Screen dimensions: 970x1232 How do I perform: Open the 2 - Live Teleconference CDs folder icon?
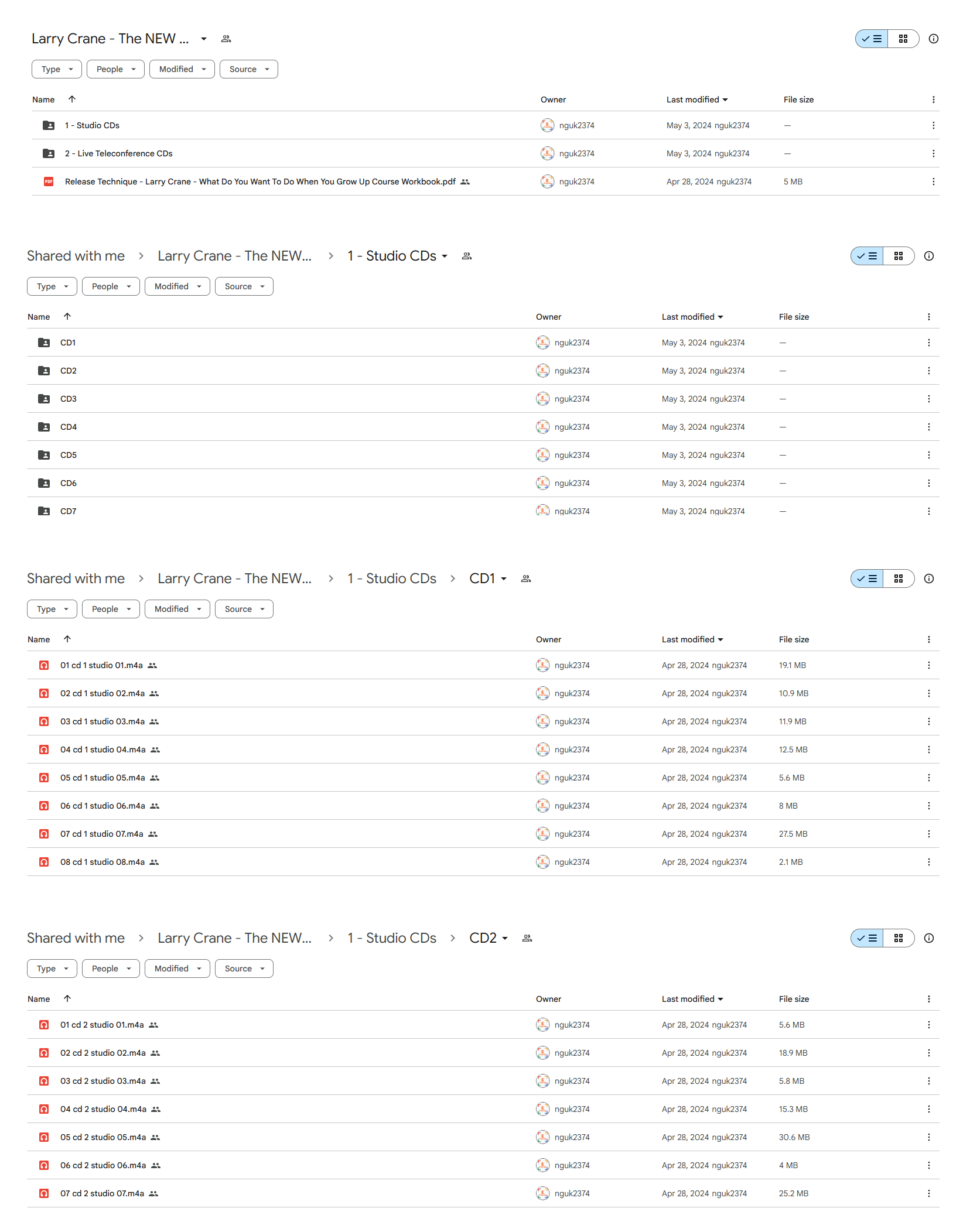[49, 153]
